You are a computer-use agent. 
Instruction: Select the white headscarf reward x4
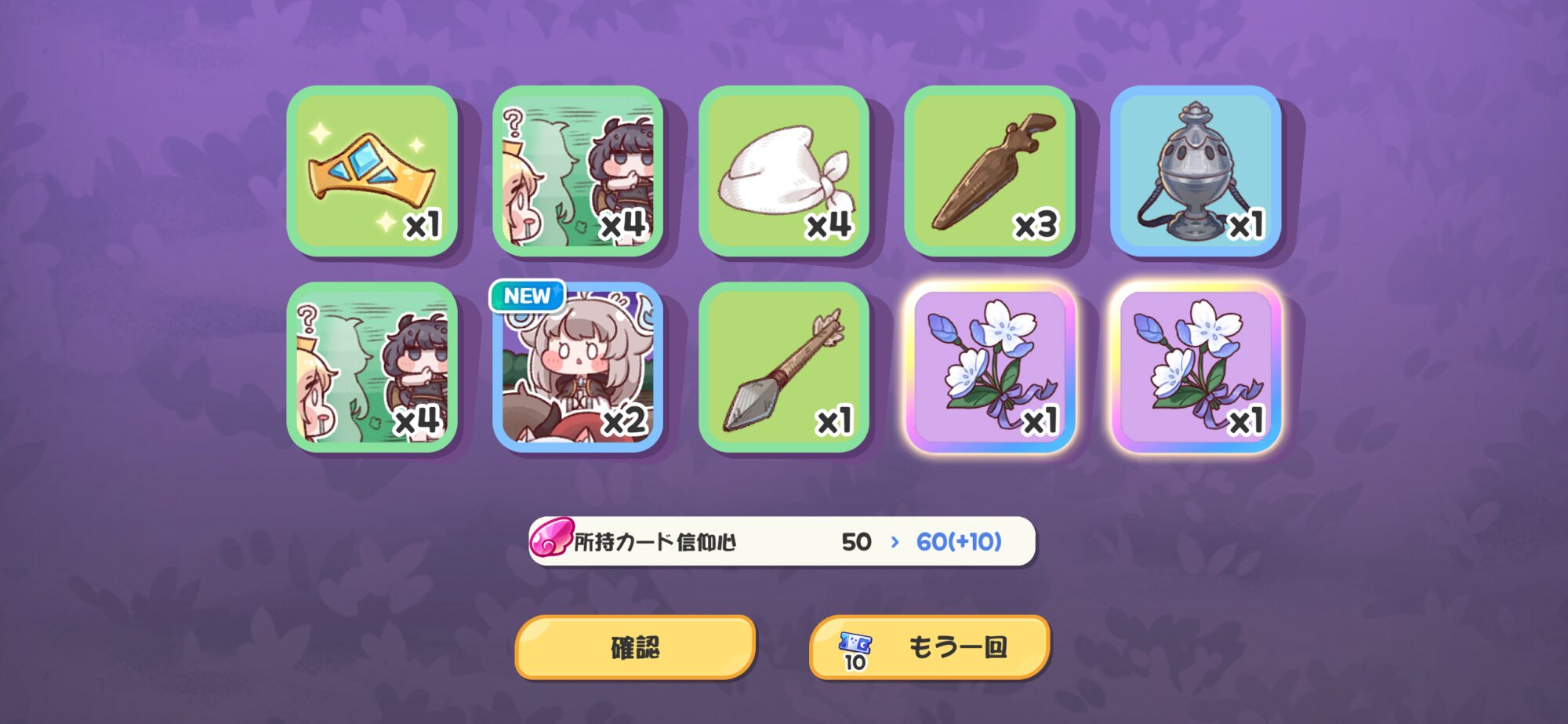pyautogui.click(x=783, y=171)
